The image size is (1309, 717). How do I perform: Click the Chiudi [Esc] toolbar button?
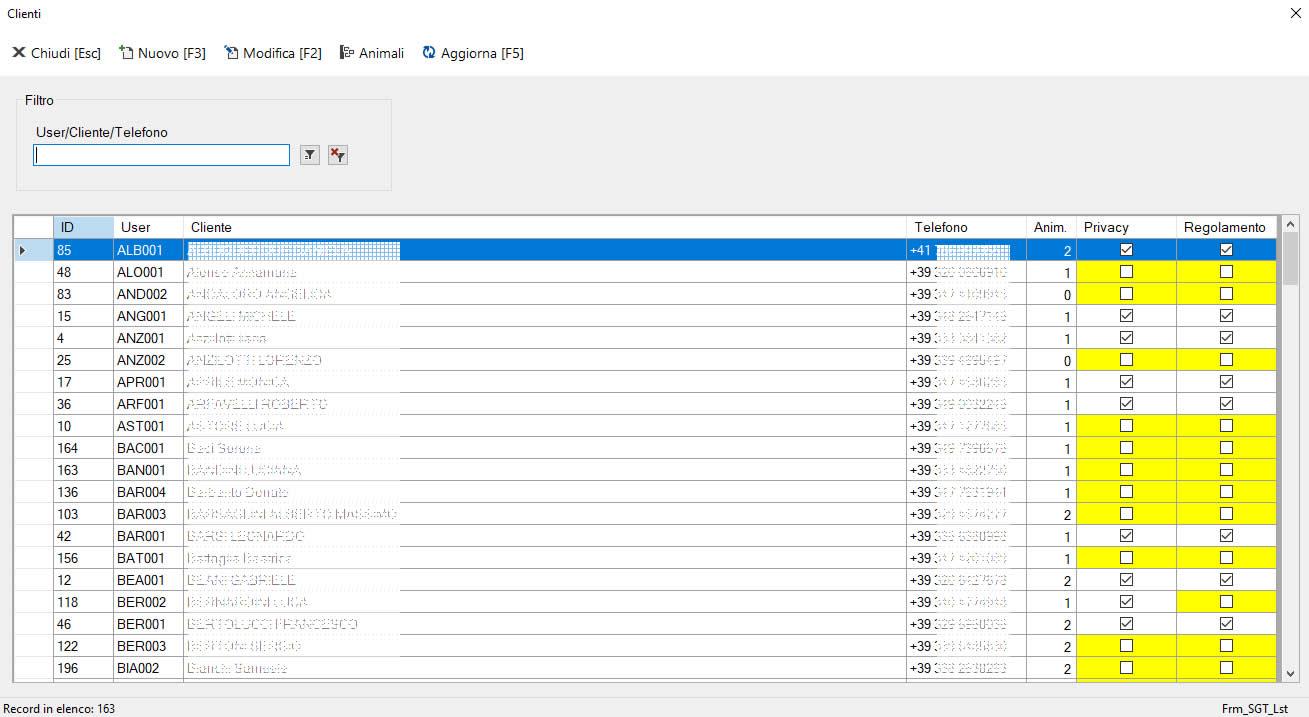click(x=57, y=53)
